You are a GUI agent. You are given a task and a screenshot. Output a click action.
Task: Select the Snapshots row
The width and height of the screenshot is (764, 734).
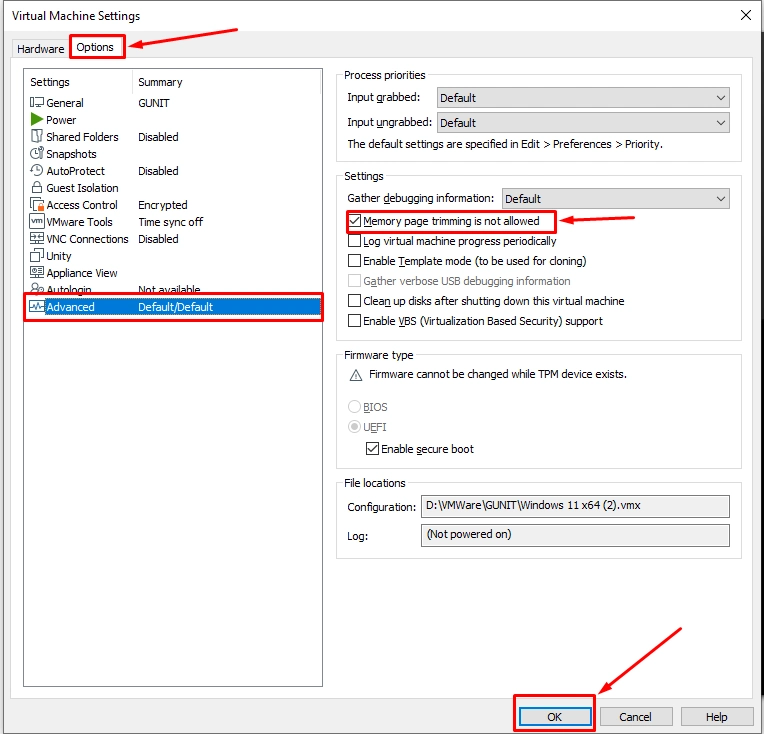(x=173, y=154)
